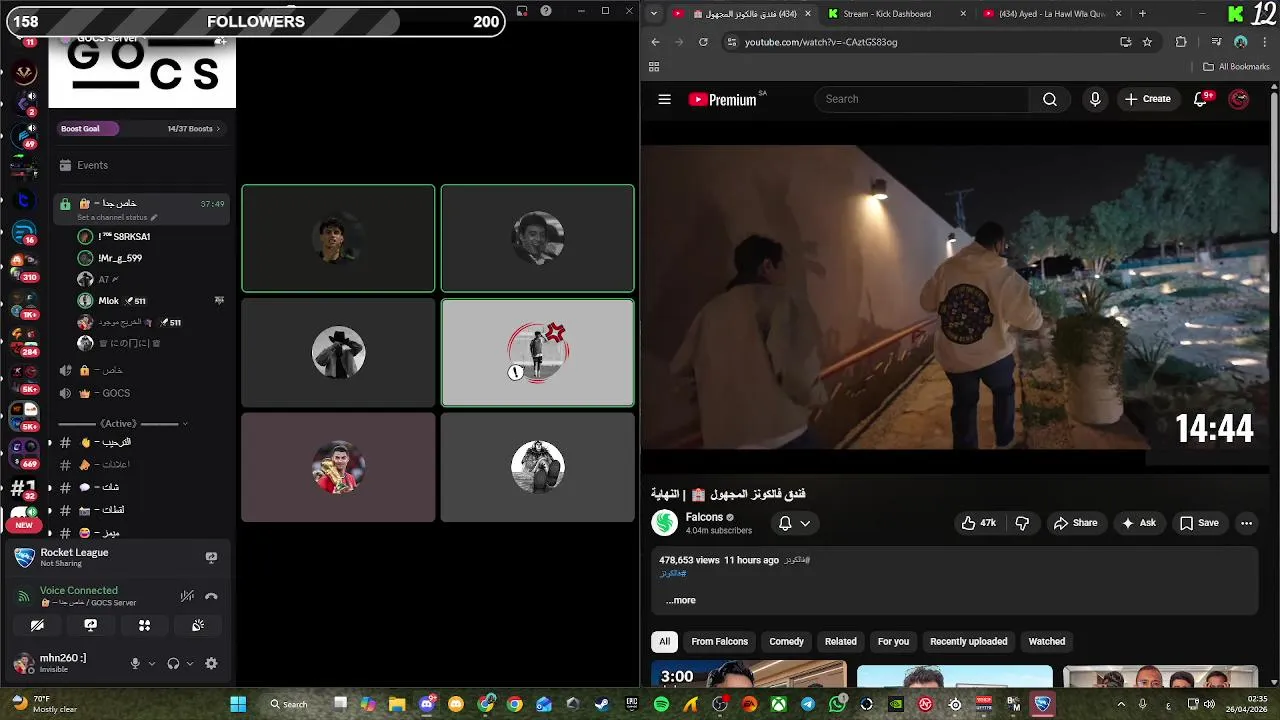Dislike the YouTube video
The height and width of the screenshot is (720, 1280).
tap(1022, 523)
